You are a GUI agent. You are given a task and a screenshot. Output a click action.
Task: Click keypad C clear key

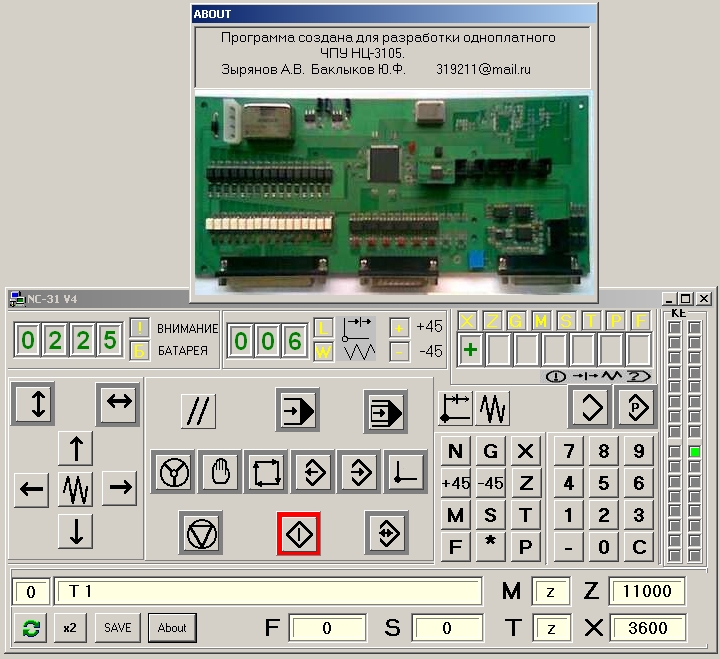tap(639, 546)
